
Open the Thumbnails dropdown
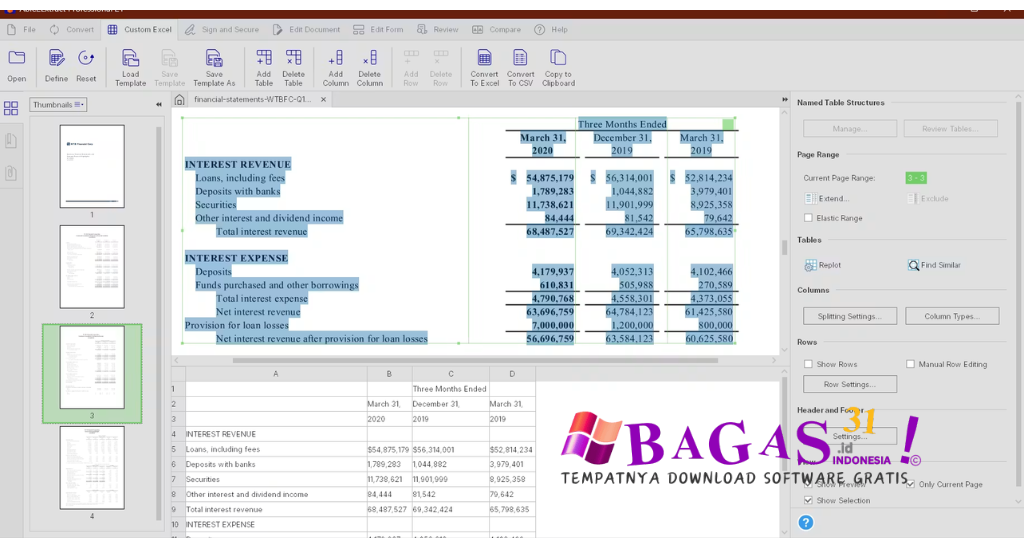coord(57,104)
